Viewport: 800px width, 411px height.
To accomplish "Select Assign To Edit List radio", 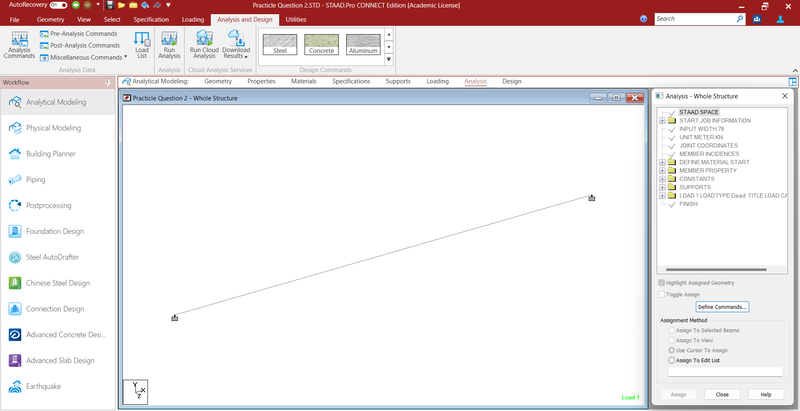I will [671, 360].
